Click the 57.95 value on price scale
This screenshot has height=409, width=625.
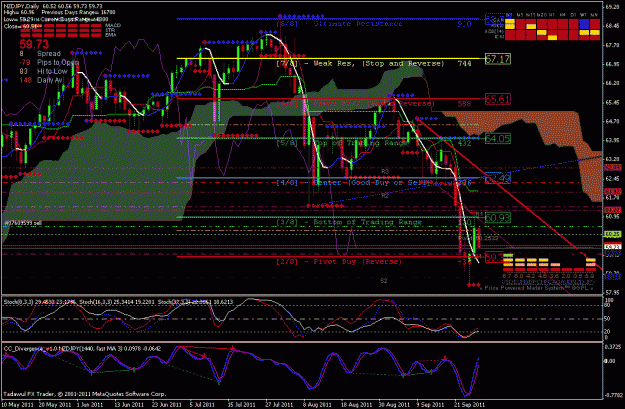point(612,293)
